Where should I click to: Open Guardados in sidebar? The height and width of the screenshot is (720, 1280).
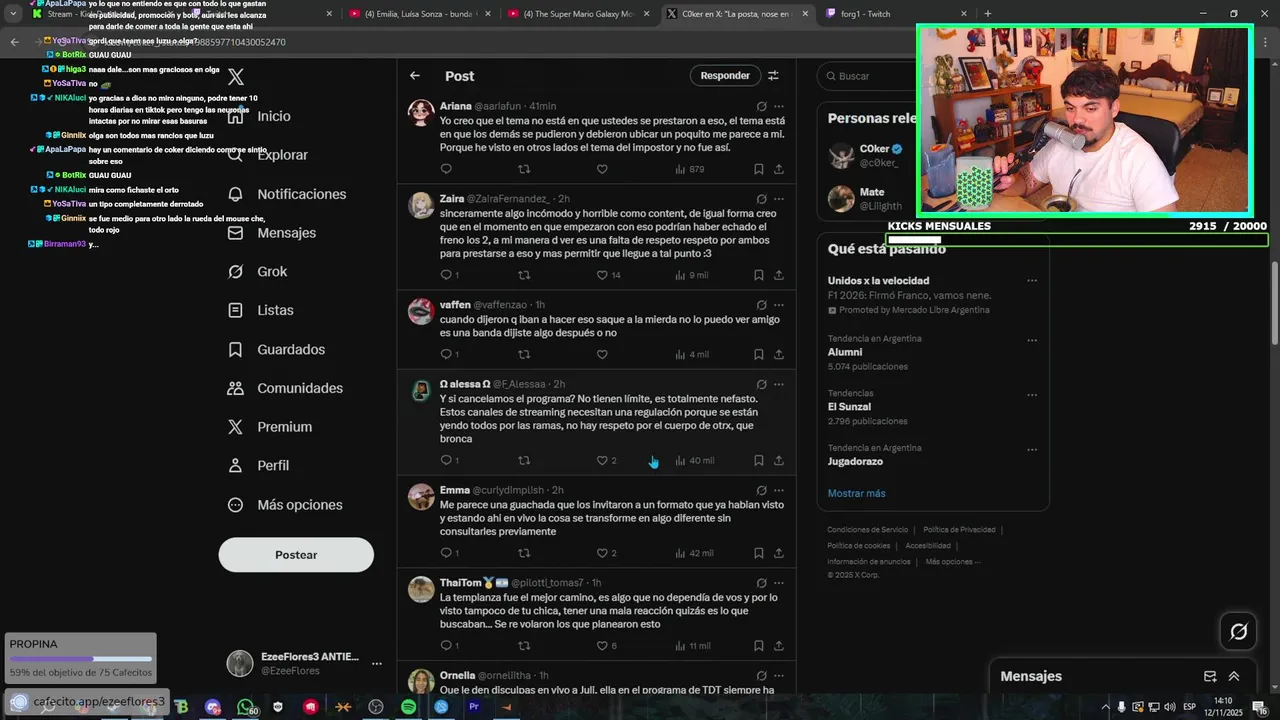(x=276, y=350)
